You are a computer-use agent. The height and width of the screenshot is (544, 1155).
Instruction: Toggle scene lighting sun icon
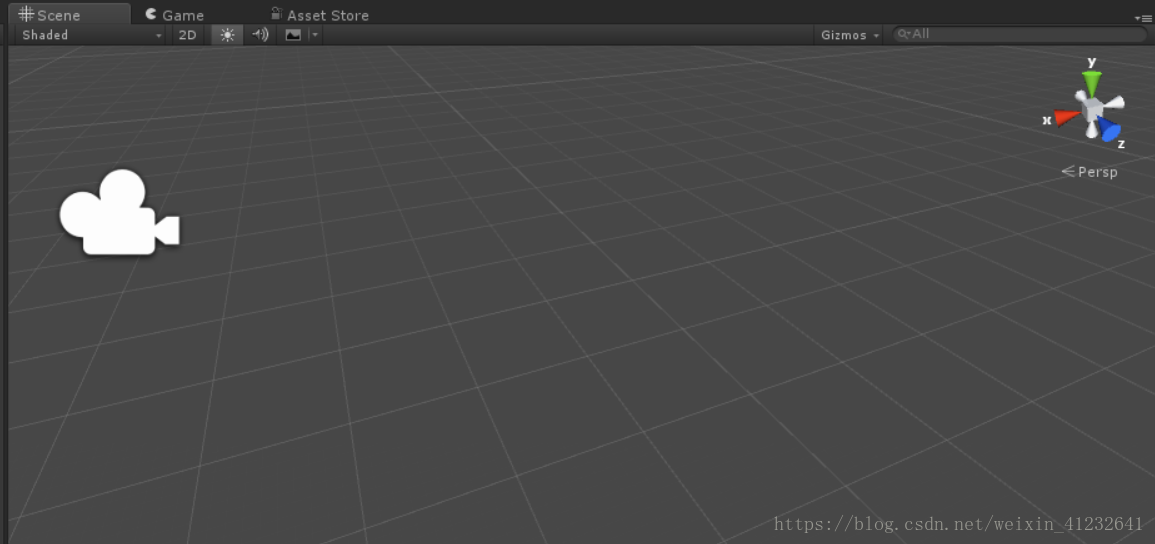(227, 35)
